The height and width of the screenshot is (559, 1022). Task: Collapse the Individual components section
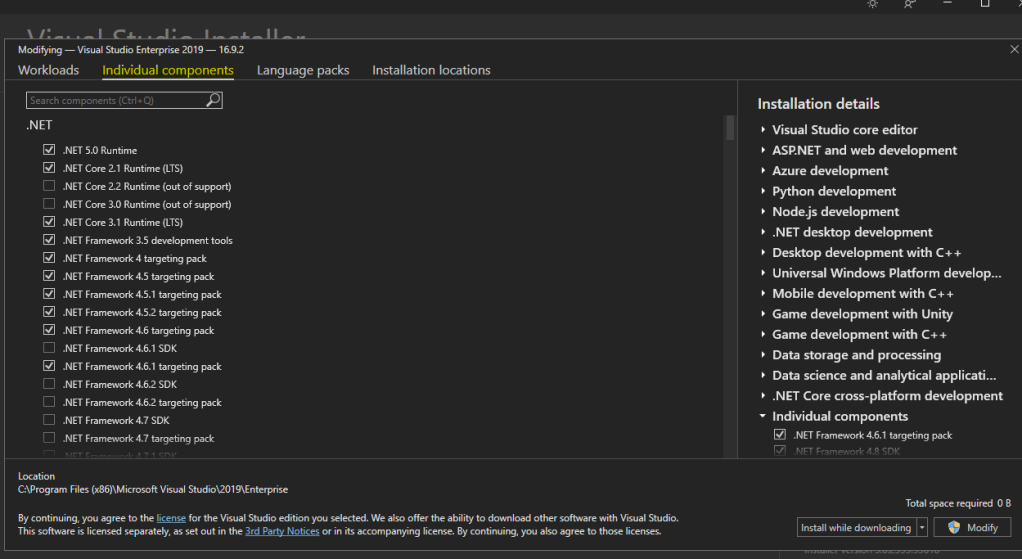[x=763, y=416]
